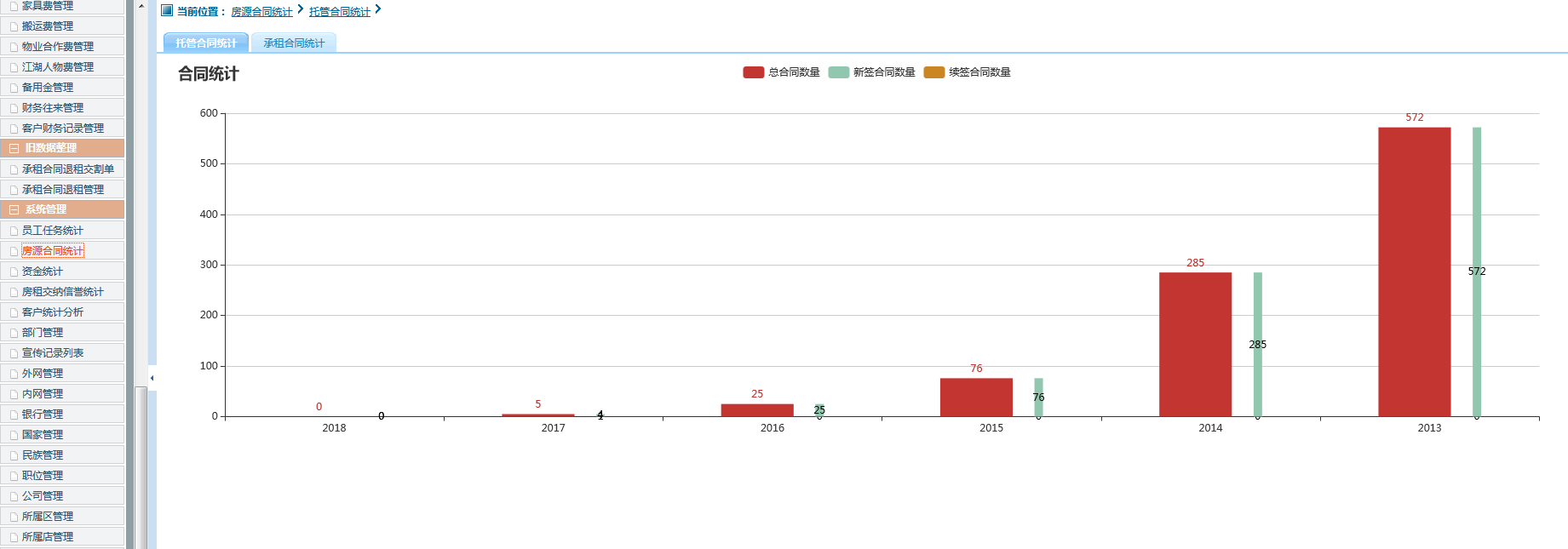Screen dimensions: 1568x549
Task: Collapse the 系统管理 section header
Action: (62, 209)
